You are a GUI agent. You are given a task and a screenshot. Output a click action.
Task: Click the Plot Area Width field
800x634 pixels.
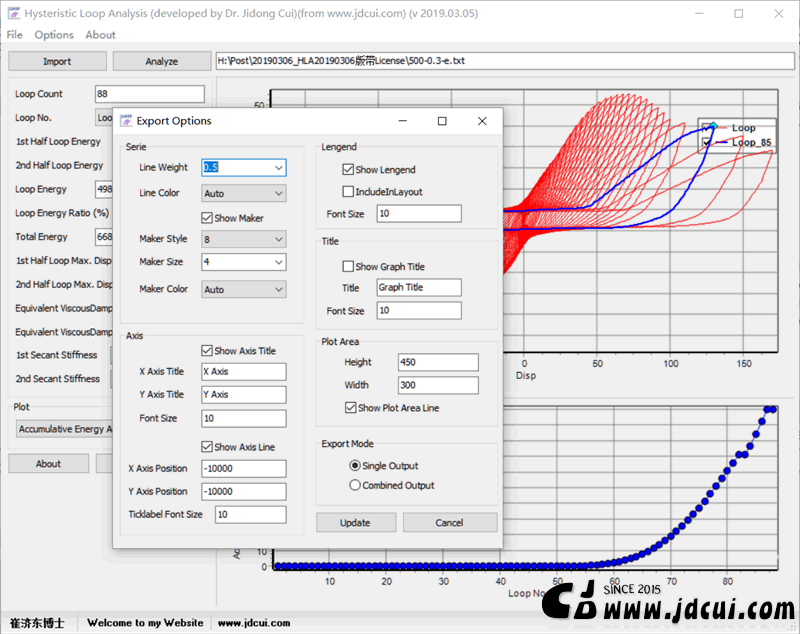(x=438, y=385)
